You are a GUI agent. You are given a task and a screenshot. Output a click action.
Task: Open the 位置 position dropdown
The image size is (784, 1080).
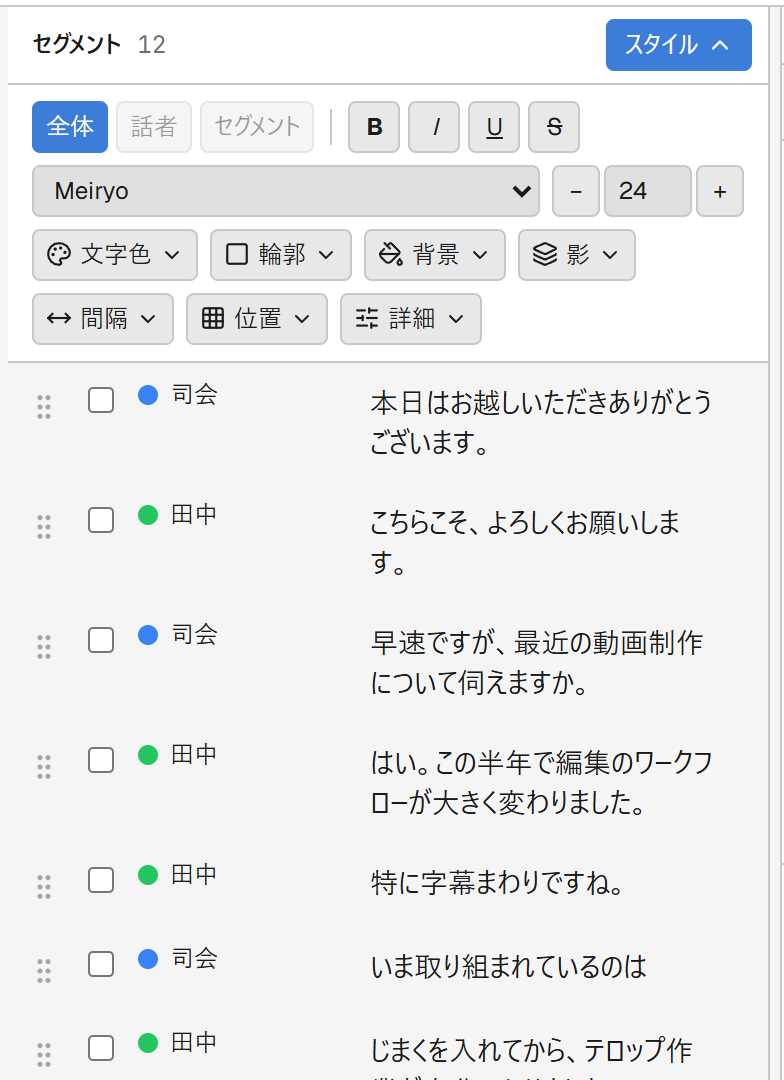coord(257,319)
